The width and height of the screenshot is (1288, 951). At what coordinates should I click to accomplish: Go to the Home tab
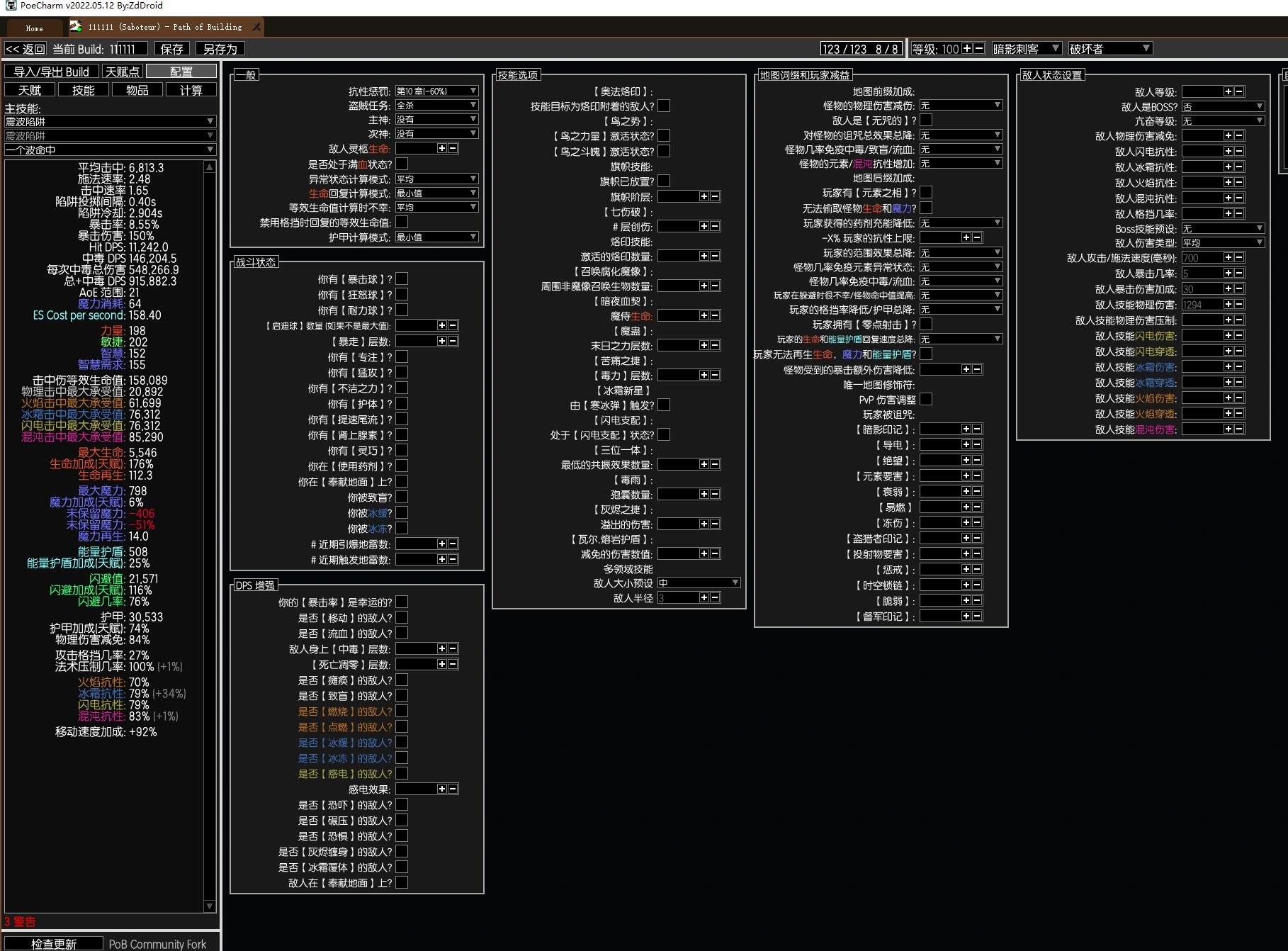point(34,28)
